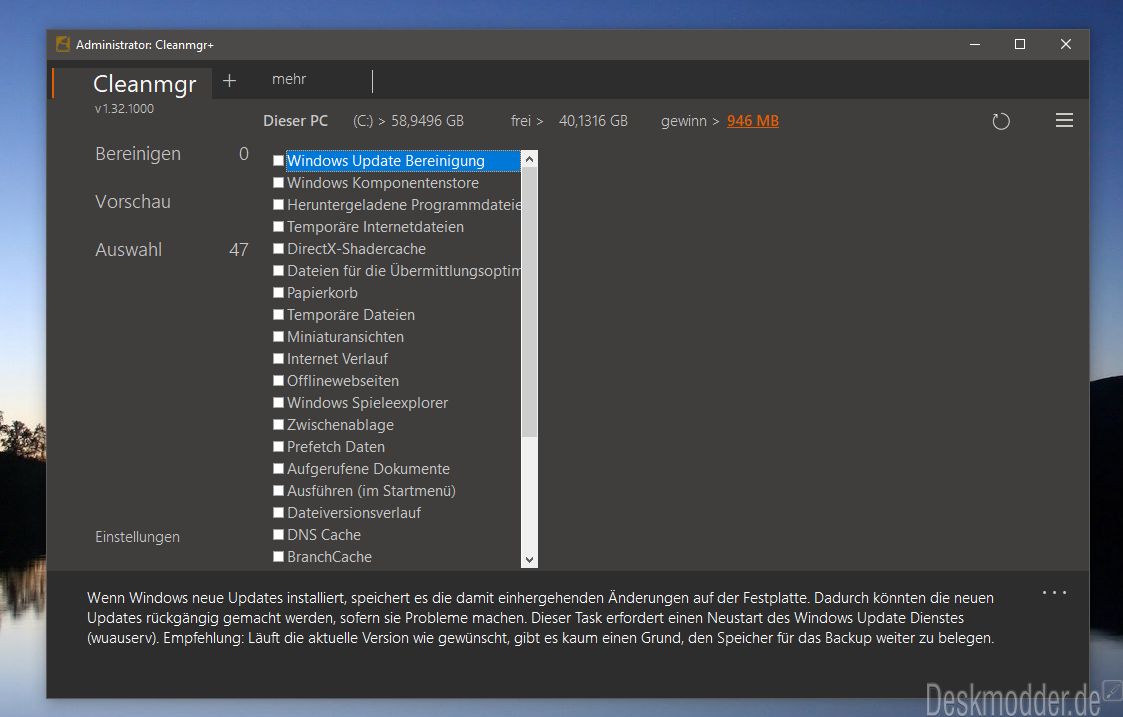Image resolution: width=1123 pixels, height=717 pixels.
Task: Select the Offlinewebseiten entry text
Action: tap(343, 381)
